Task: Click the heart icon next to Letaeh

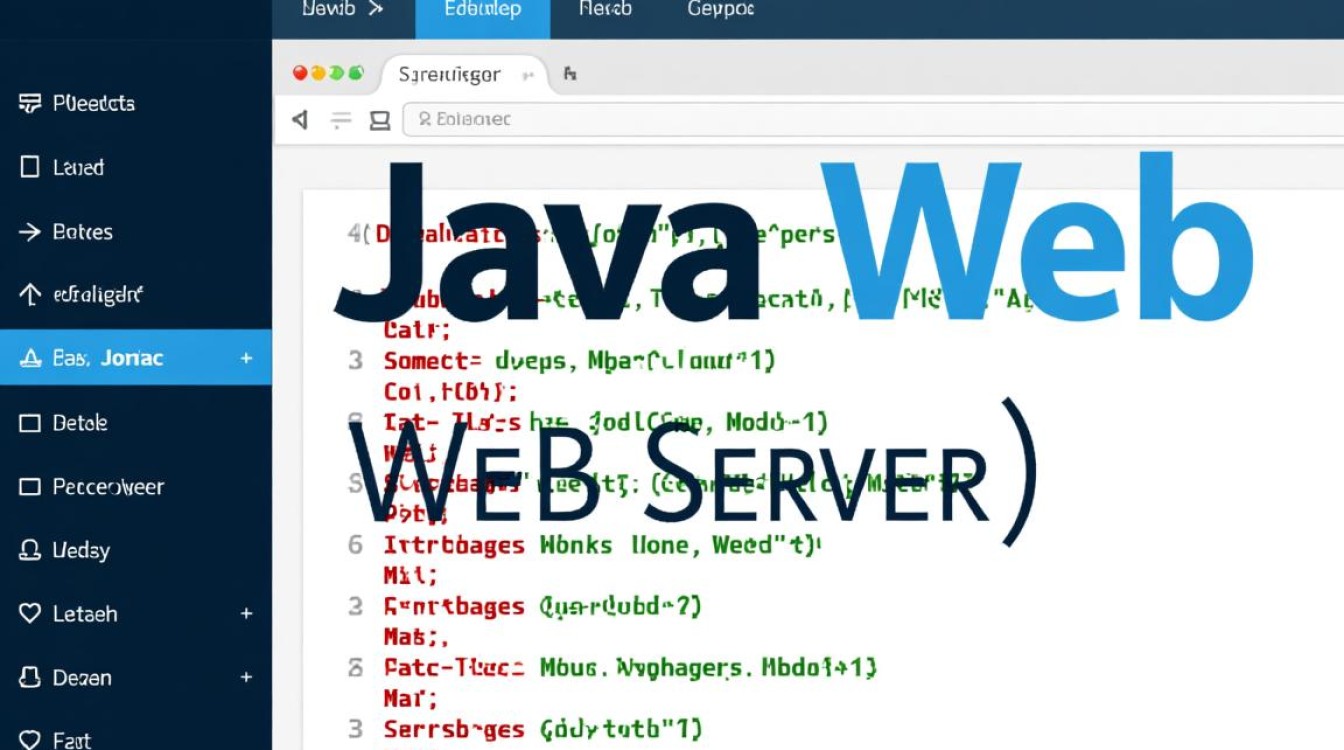Action: pos(30,614)
